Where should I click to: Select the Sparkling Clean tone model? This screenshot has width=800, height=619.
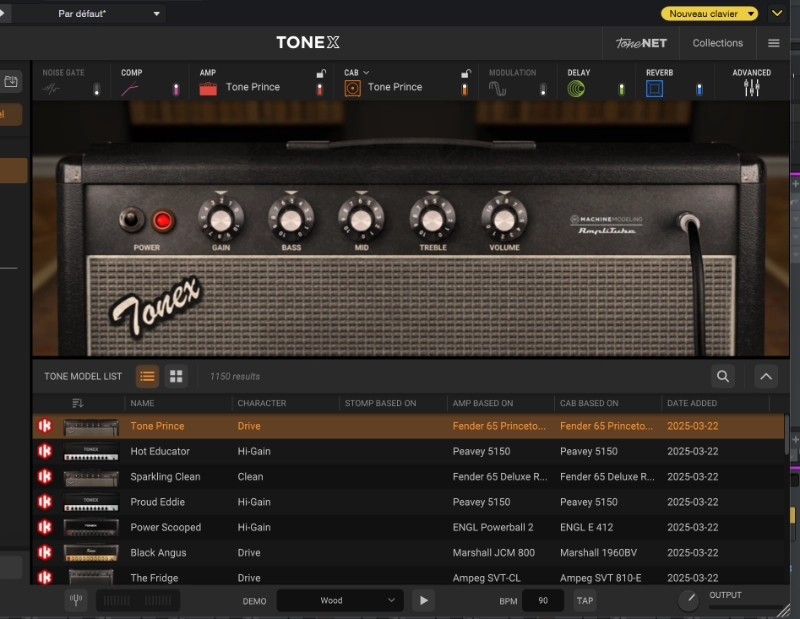tap(408, 477)
